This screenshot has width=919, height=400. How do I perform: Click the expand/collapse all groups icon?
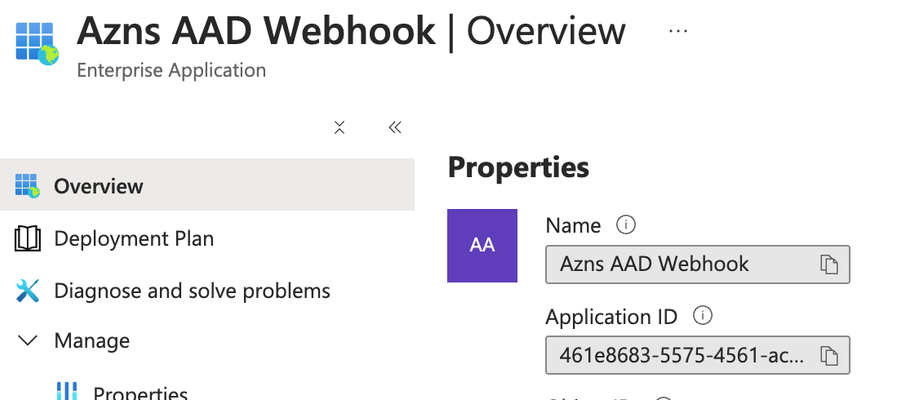click(x=339, y=127)
